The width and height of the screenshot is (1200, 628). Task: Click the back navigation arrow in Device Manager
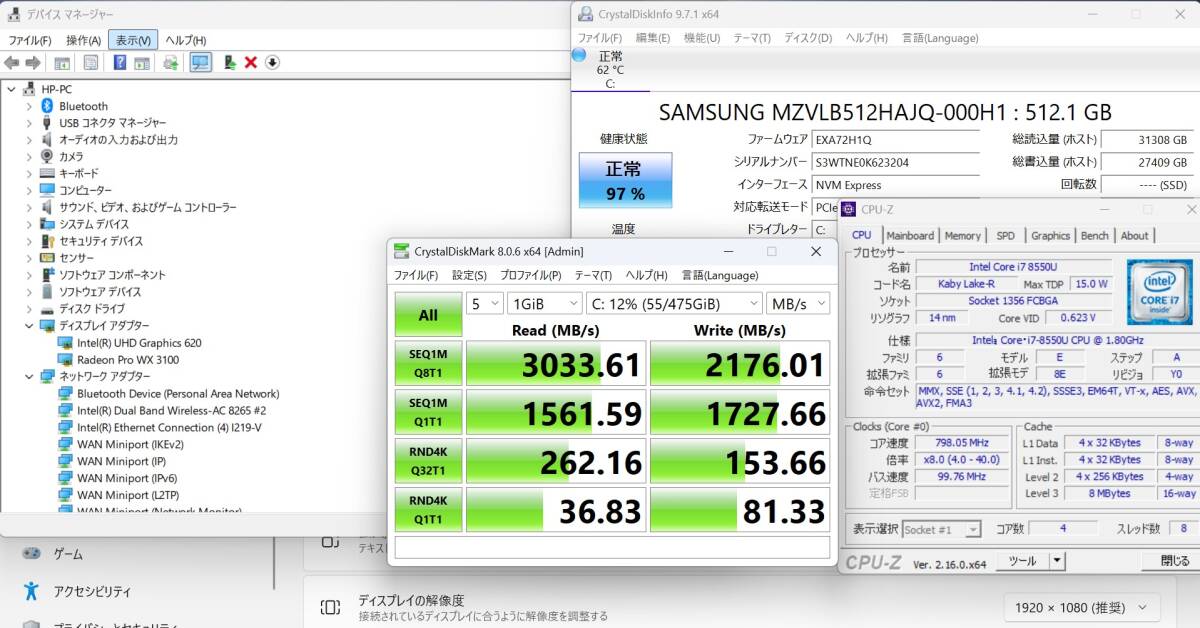pyautogui.click(x=11, y=62)
